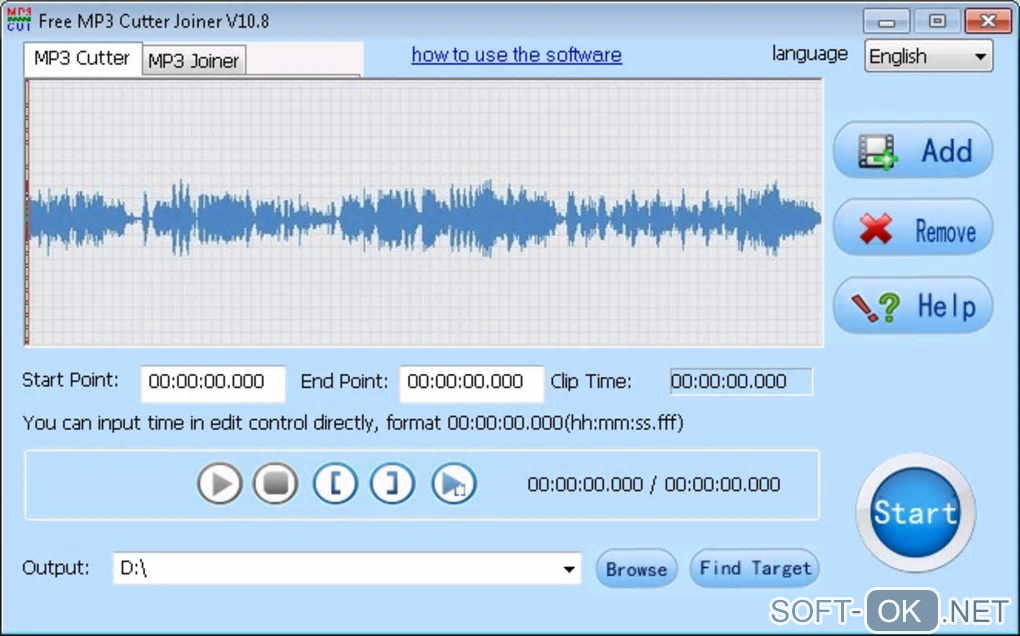This screenshot has width=1020, height=636.
Task: Click the playback time counter text
Action: [x=654, y=484]
